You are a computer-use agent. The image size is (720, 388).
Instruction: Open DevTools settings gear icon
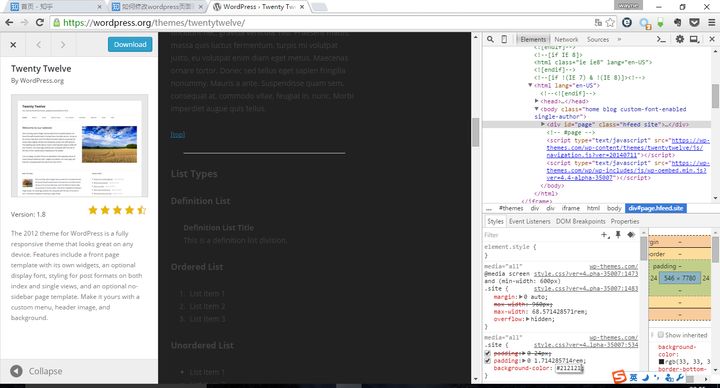pos(680,39)
